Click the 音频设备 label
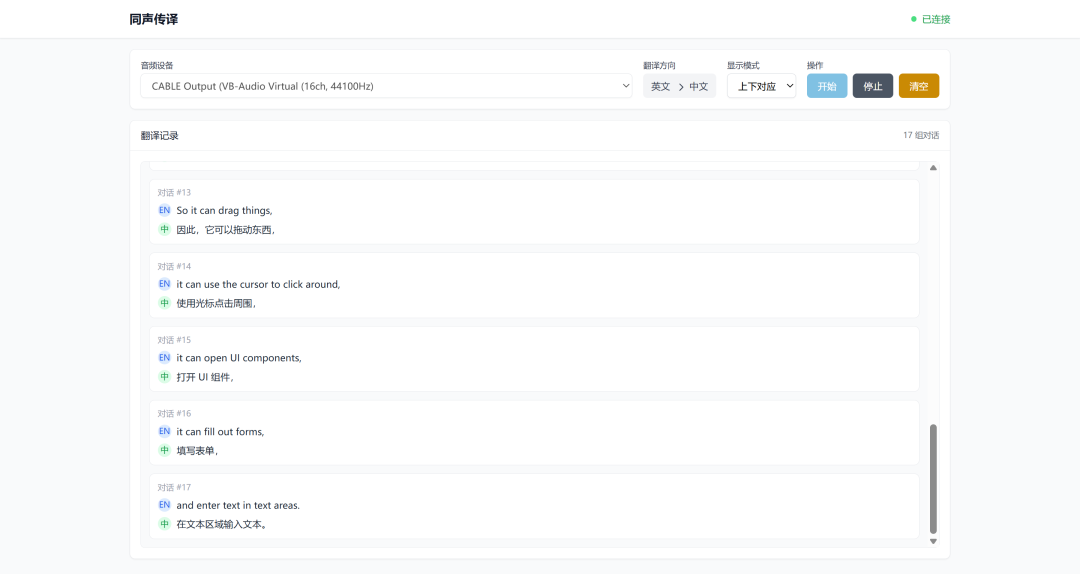Image resolution: width=1080 pixels, height=574 pixels. pyautogui.click(x=157, y=65)
